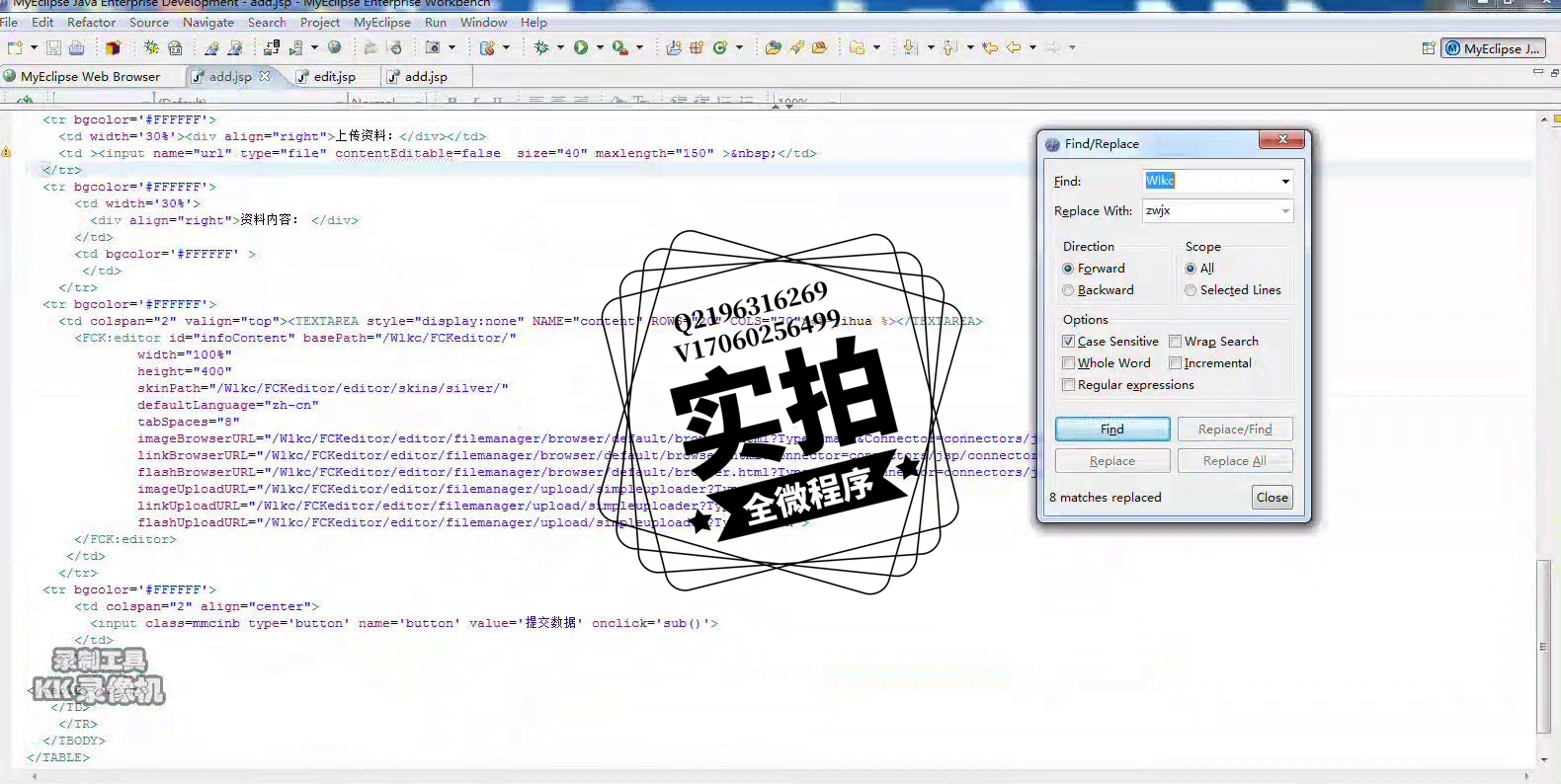Select the Backward direction radio button
The image size is (1561, 784).
click(1068, 290)
